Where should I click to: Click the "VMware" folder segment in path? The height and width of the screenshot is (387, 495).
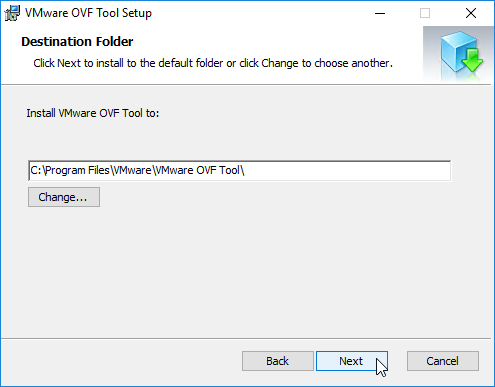[x=132, y=171]
